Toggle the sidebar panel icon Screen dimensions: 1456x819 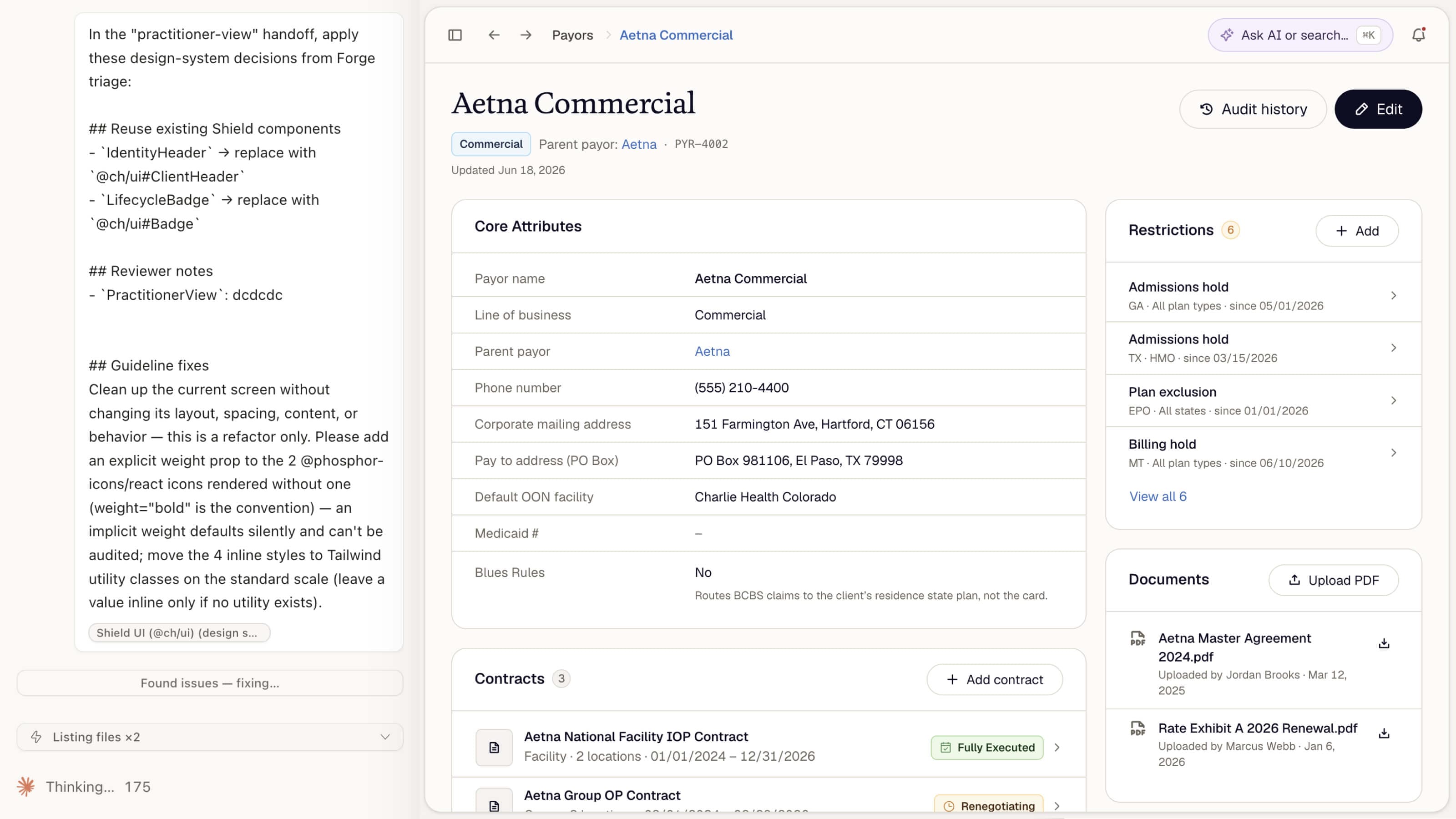(455, 35)
